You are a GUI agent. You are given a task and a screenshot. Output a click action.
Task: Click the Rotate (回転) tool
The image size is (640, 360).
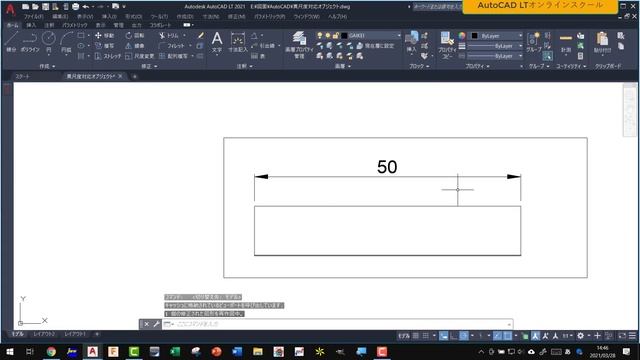pyautogui.click(x=135, y=36)
